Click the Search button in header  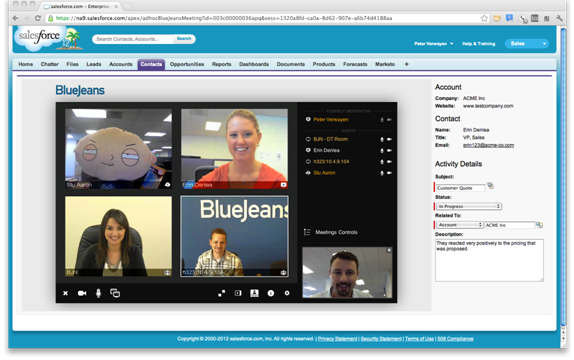click(184, 39)
